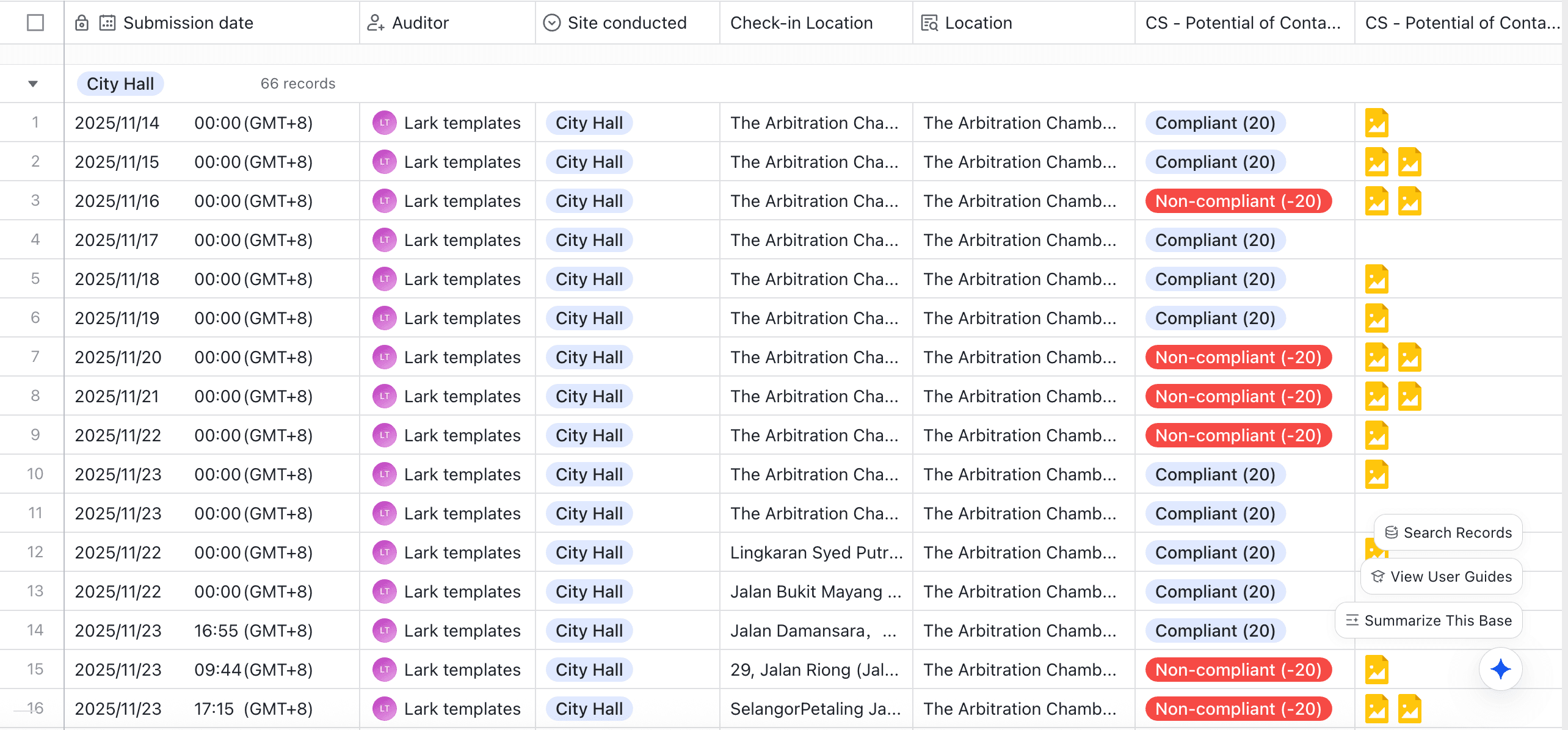Click the Lark templates avatar in row 5
Screen dimensions: 1568x730
[x=384, y=279]
